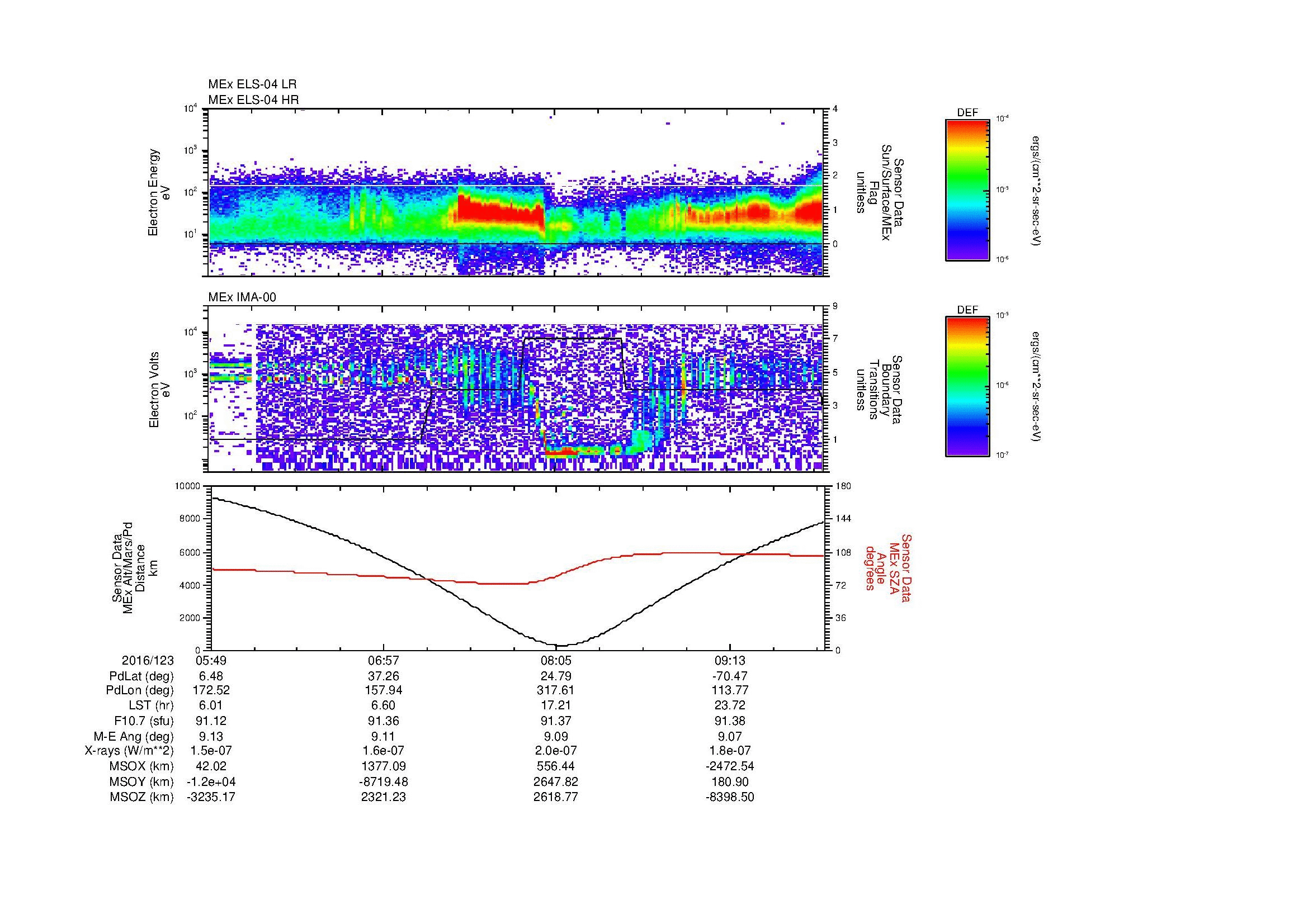The height and width of the screenshot is (924, 1308).
Task: Click the 'LST (hr)' row label
Action: [x=152, y=705]
